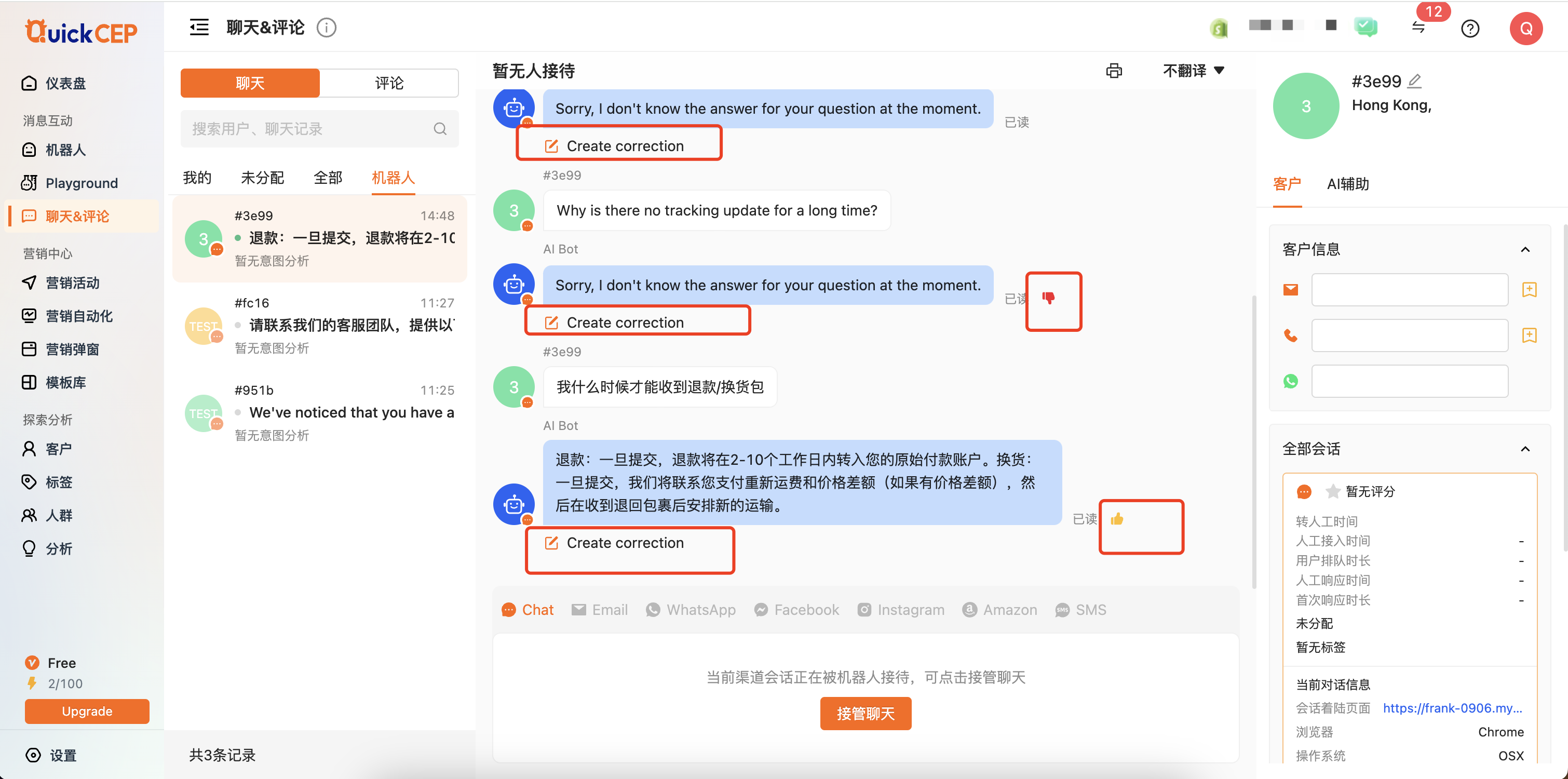Click the search magnifier in chat list

[439, 128]
